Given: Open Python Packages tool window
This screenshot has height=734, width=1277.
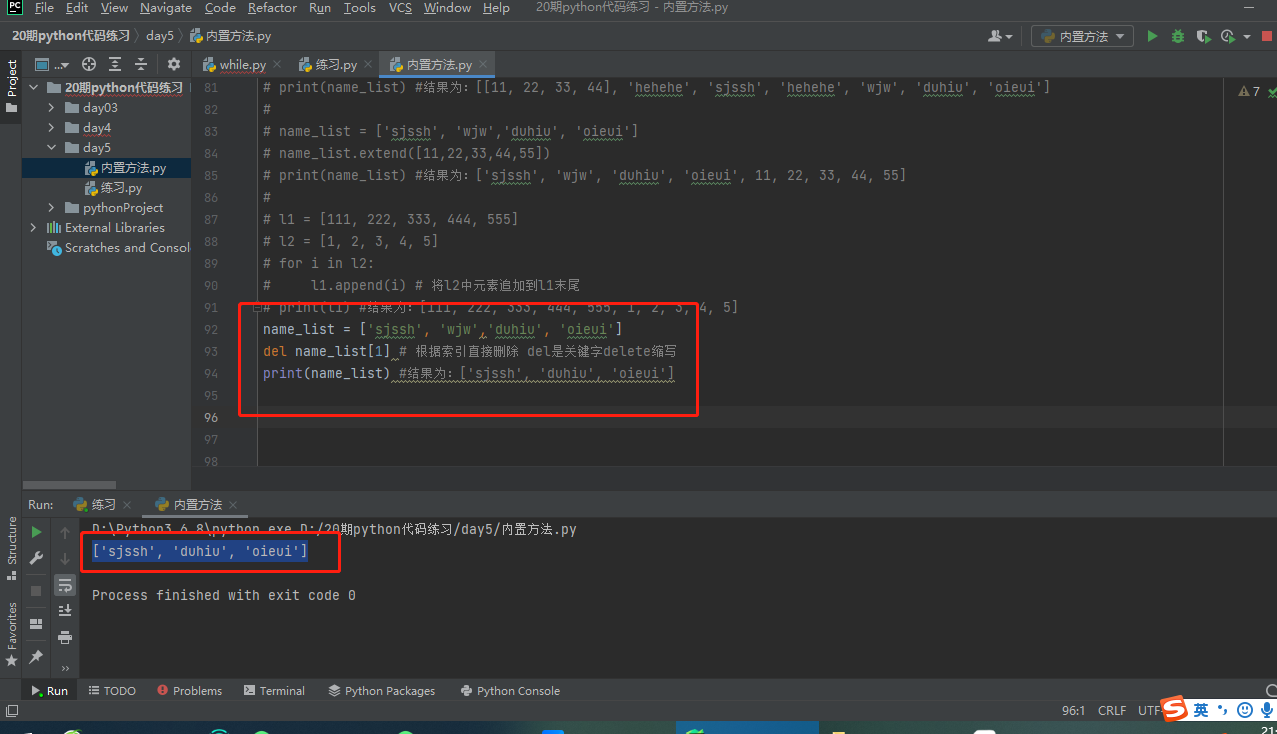Looking at the screenshot, I should pos(381,691).
